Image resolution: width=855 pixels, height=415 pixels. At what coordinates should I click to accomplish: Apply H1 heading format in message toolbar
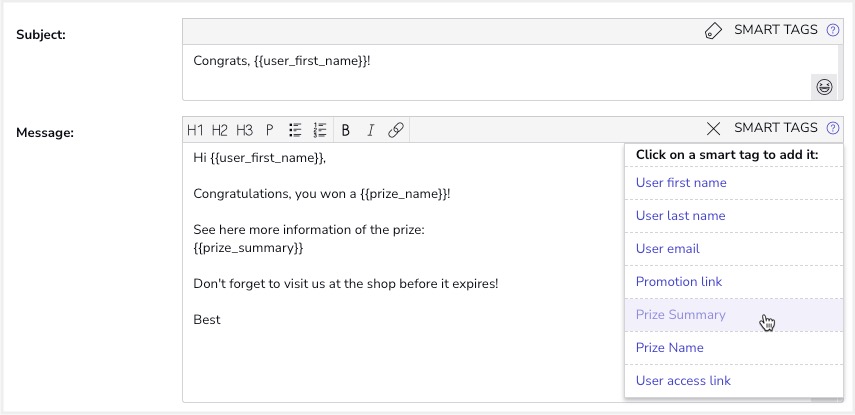(x=195, y=130)
